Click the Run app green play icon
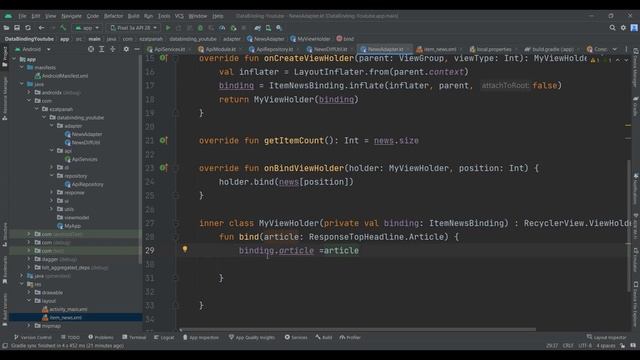The image size is (640, 360). [168, 28]
